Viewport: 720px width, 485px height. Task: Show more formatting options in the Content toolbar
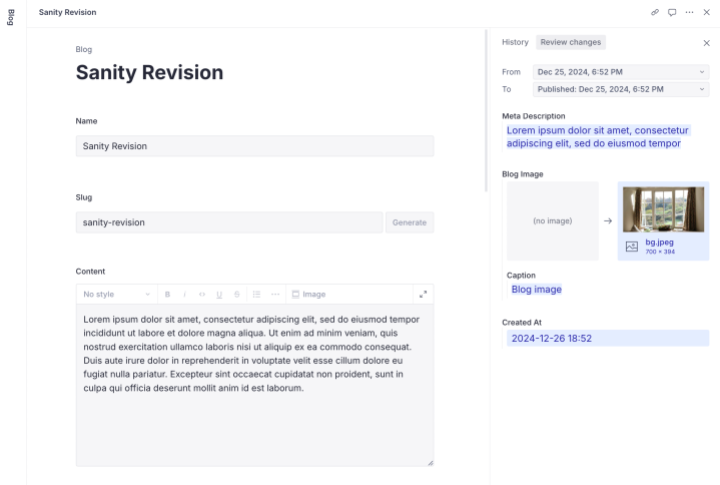(275, 294)
